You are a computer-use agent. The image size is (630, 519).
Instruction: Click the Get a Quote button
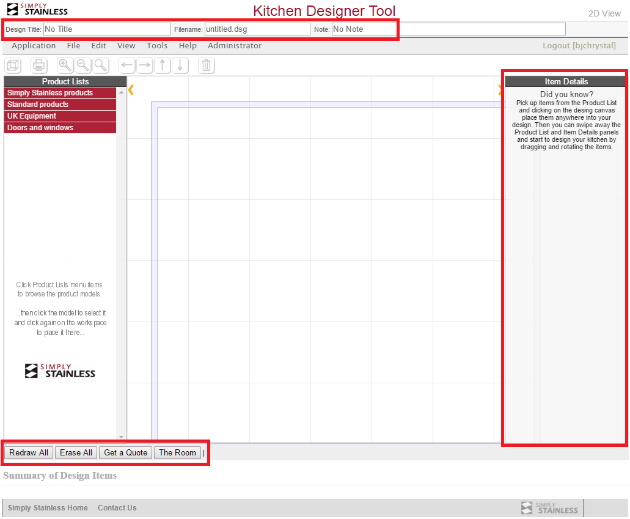coord(125,453)
